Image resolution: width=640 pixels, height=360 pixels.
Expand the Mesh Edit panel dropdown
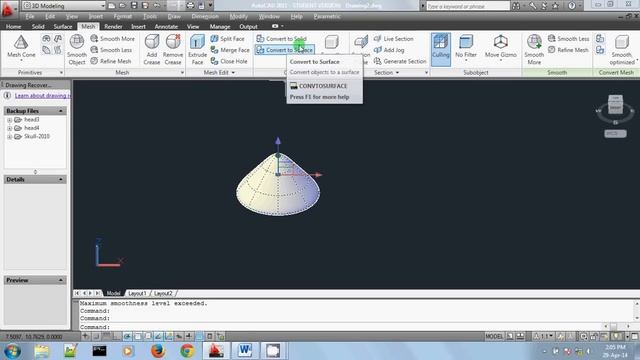click(233, 73)
